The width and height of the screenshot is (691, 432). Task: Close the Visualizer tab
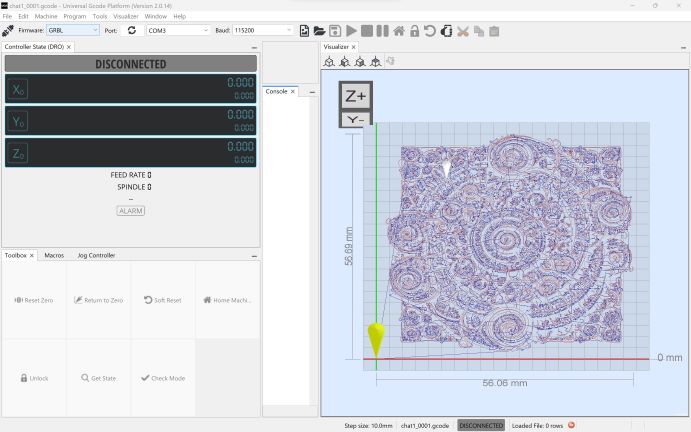coord(353,47)
